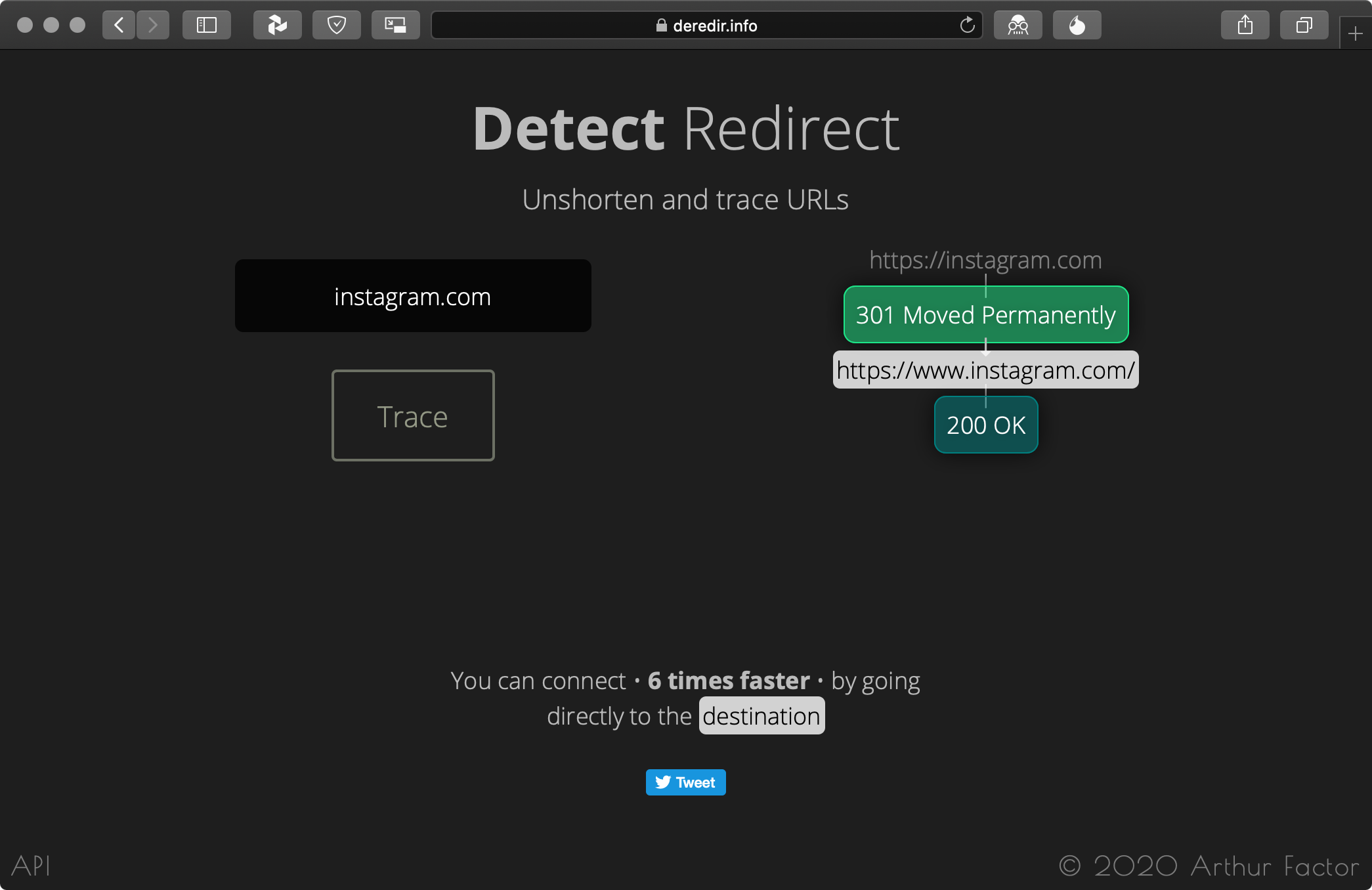Click the browser address bar showing deredir.info
Screen dimensions: 1372x890
click(706, 26)
